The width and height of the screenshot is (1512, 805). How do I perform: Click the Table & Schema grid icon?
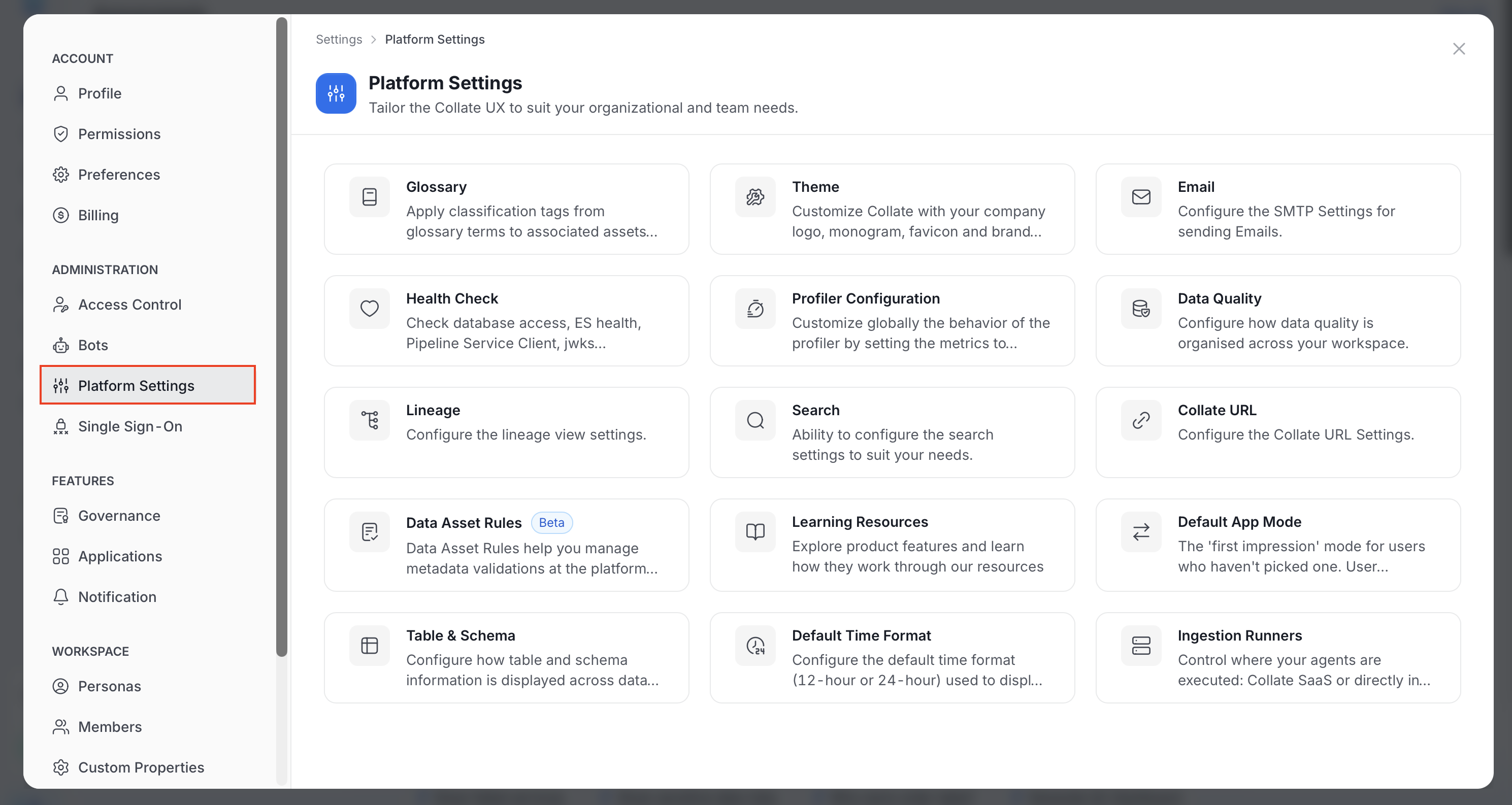tap(369, 646)
